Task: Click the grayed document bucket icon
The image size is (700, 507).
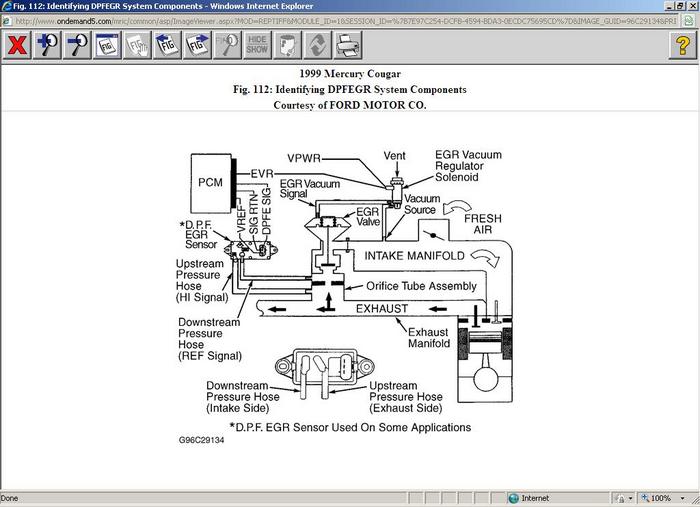Action: 288,45
